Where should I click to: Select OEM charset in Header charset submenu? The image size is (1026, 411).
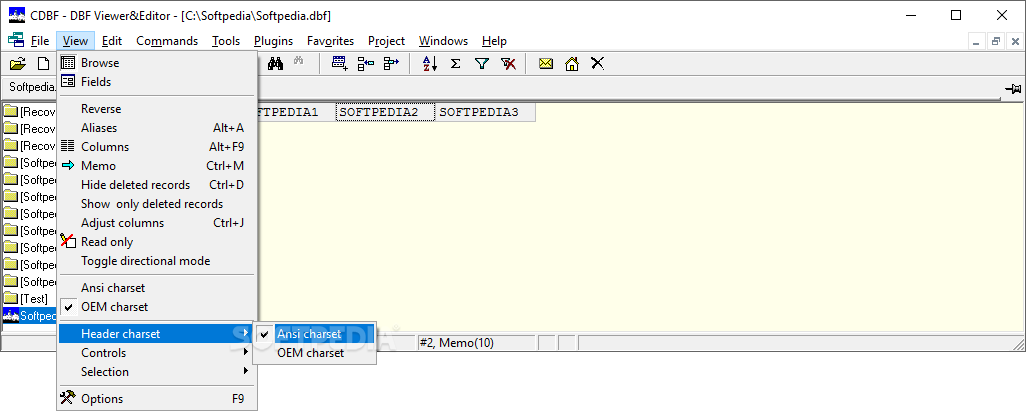coord(314,353)
